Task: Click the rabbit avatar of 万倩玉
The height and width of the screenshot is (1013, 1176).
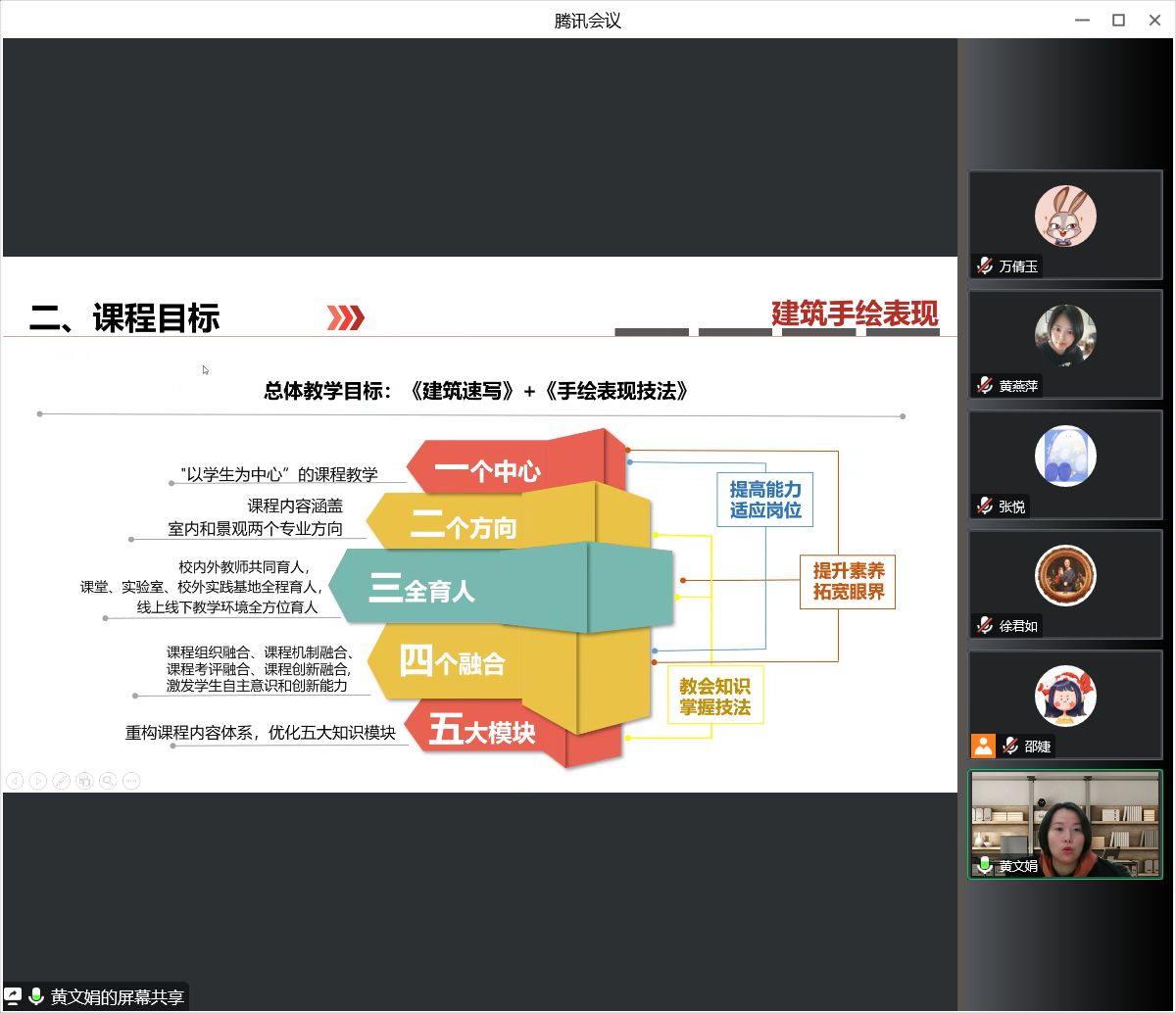Action: click(x=1065, y=216)
